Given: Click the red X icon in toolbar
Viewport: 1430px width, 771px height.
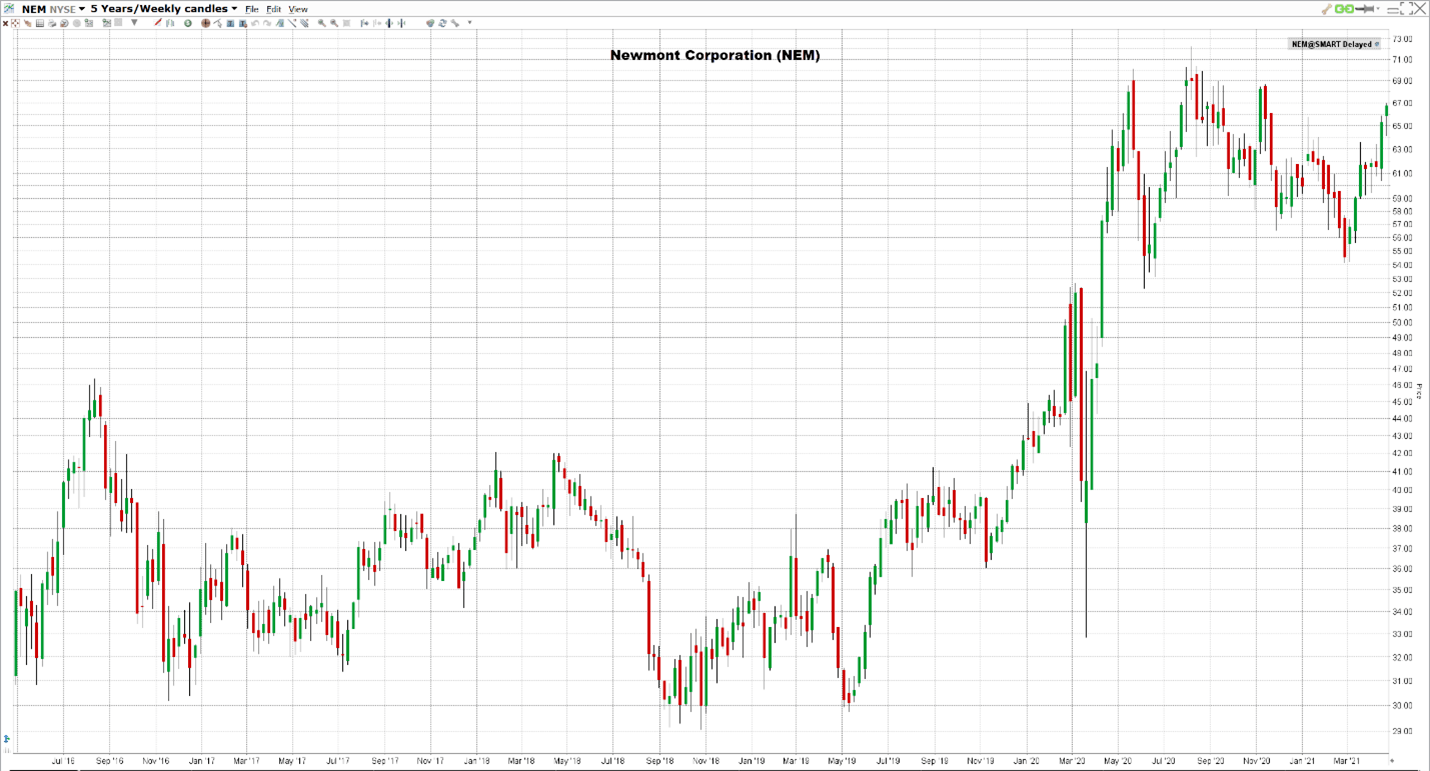Looking at the screenshot, I should point(5,23).
